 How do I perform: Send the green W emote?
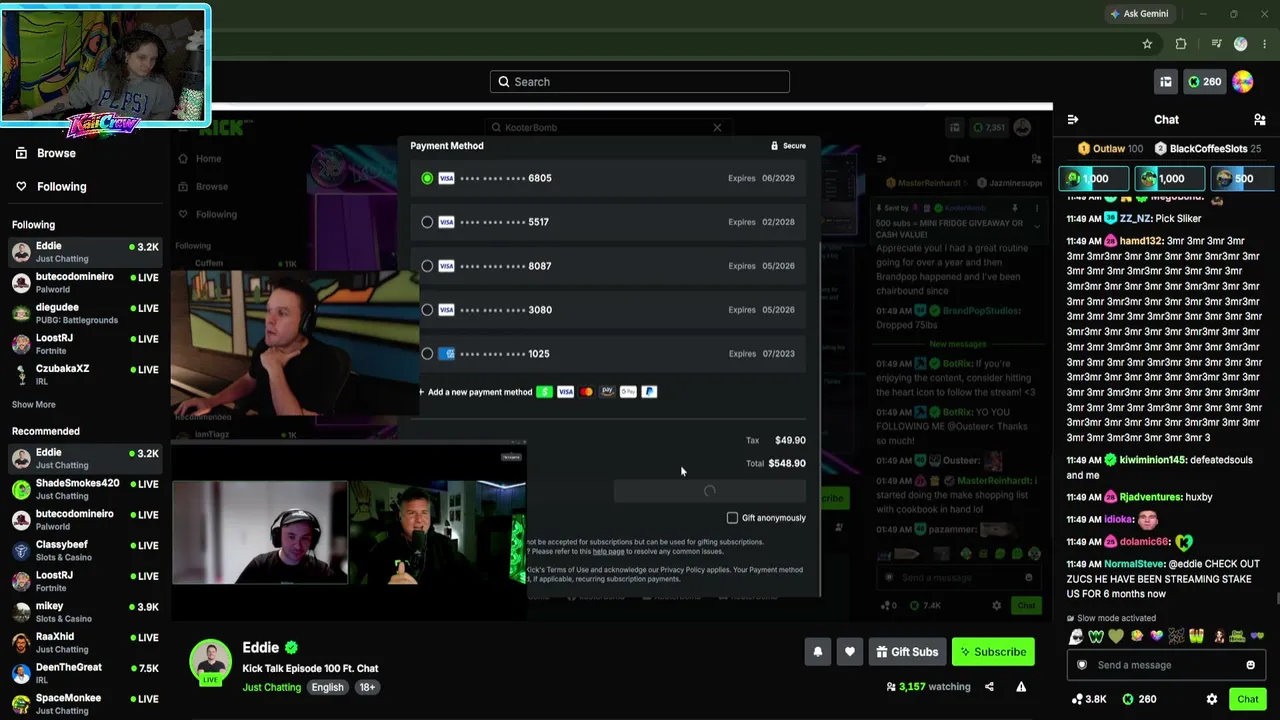[x=1096, y=637]
